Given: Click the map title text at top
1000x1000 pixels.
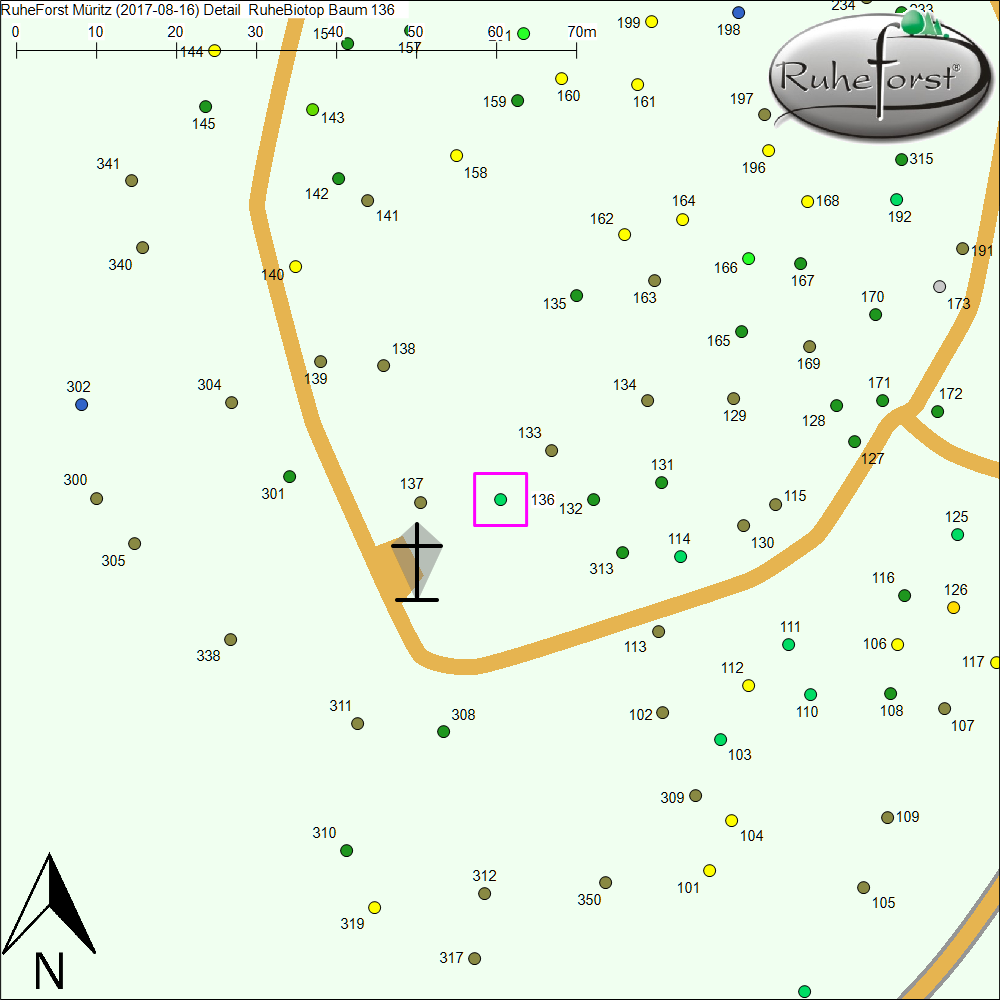Looking at the screenshot, I should coord(198,9).
